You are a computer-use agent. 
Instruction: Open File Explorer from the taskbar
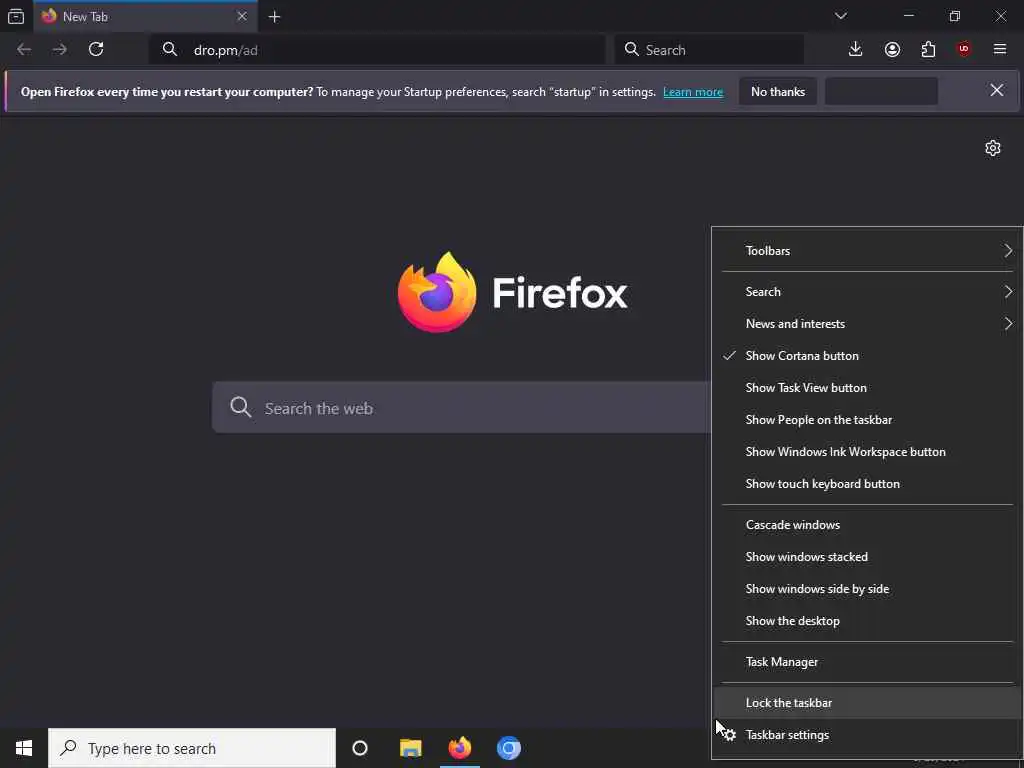tap(411, 748)
